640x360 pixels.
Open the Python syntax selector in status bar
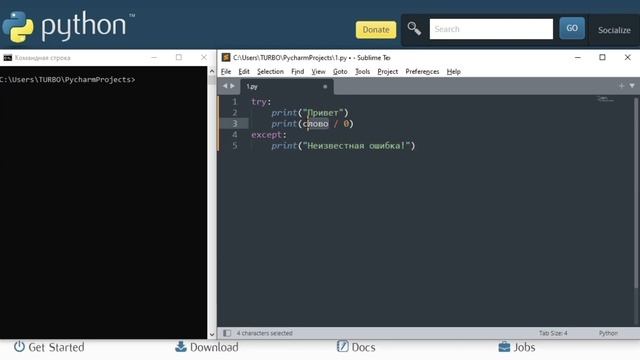click(608, 333)
